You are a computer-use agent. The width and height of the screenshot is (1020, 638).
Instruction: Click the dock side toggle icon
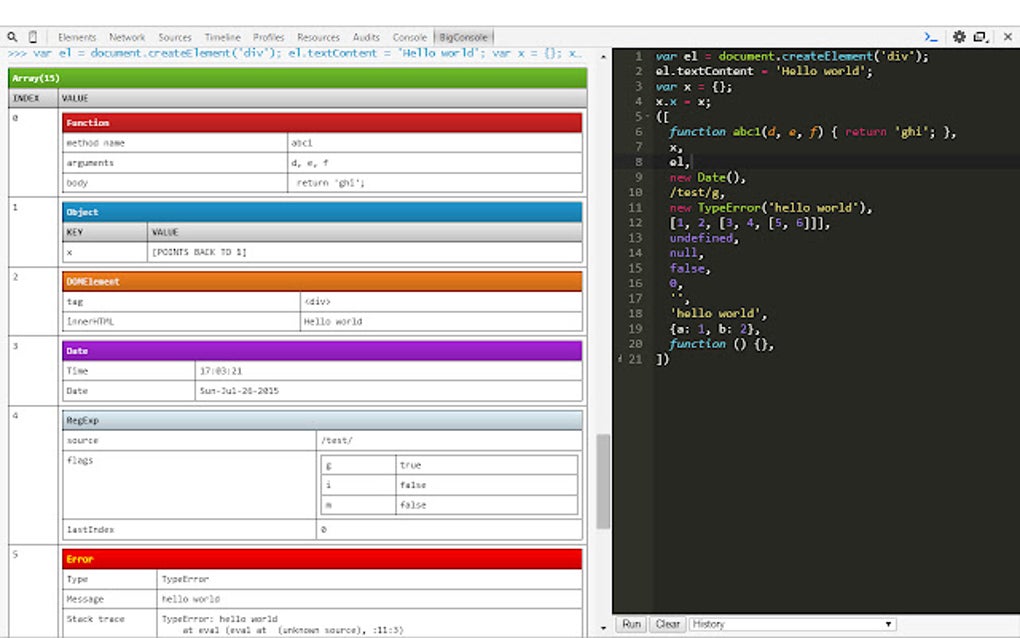pos(981,37)
